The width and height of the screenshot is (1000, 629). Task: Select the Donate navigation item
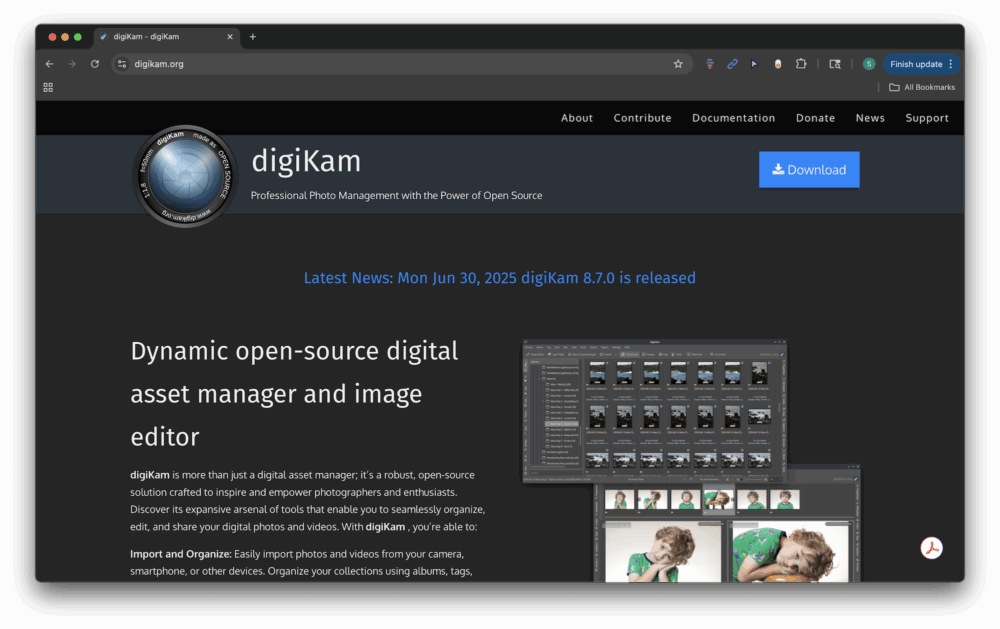point(815,117)
